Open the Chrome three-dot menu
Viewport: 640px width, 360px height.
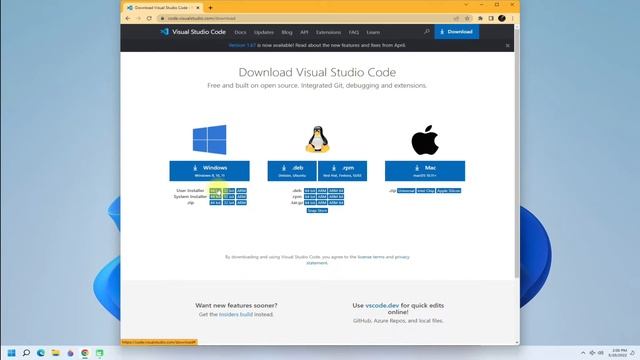pyautogui.click(x=512, y=18)
